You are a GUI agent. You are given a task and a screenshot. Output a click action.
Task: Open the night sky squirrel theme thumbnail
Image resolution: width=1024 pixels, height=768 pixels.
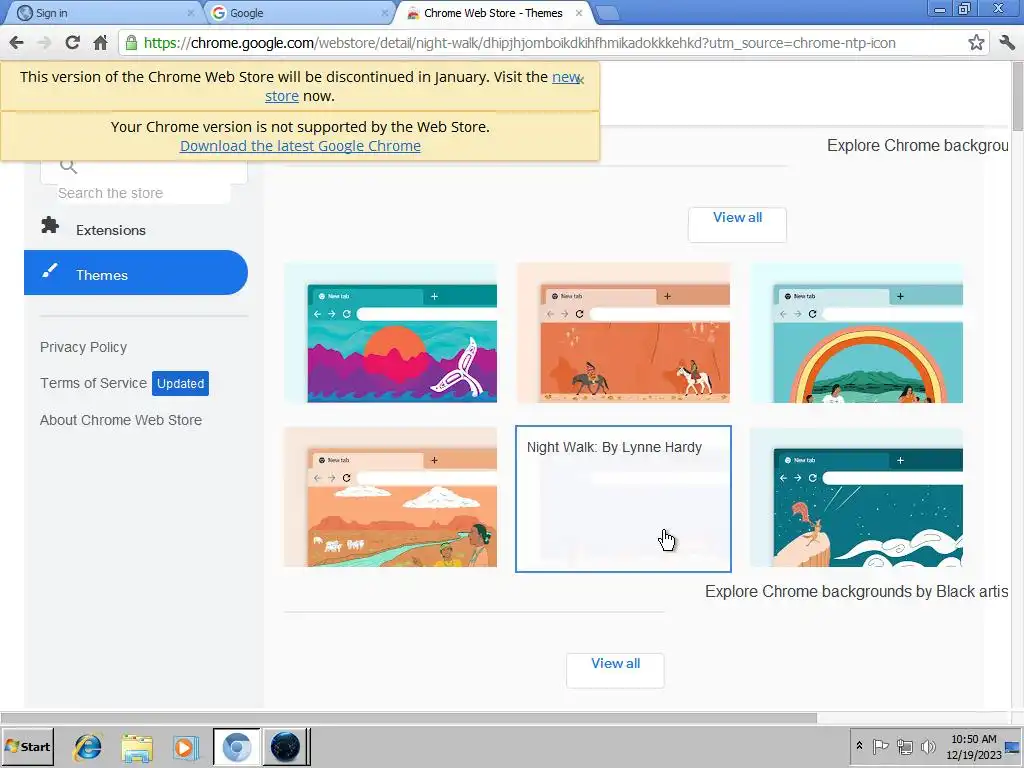click(x=856, y=497)
